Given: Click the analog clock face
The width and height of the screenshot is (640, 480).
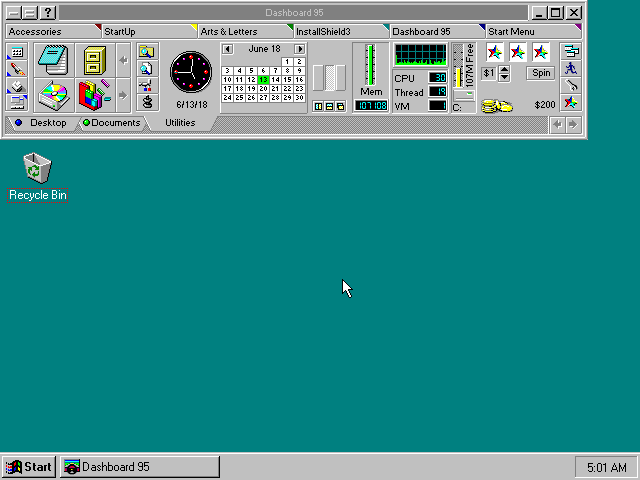Looking at the screenshot, I should coord(191,72).
